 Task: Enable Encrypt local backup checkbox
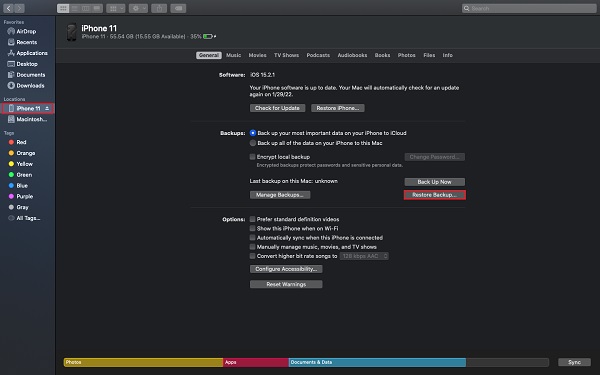(x=252, y=157)
